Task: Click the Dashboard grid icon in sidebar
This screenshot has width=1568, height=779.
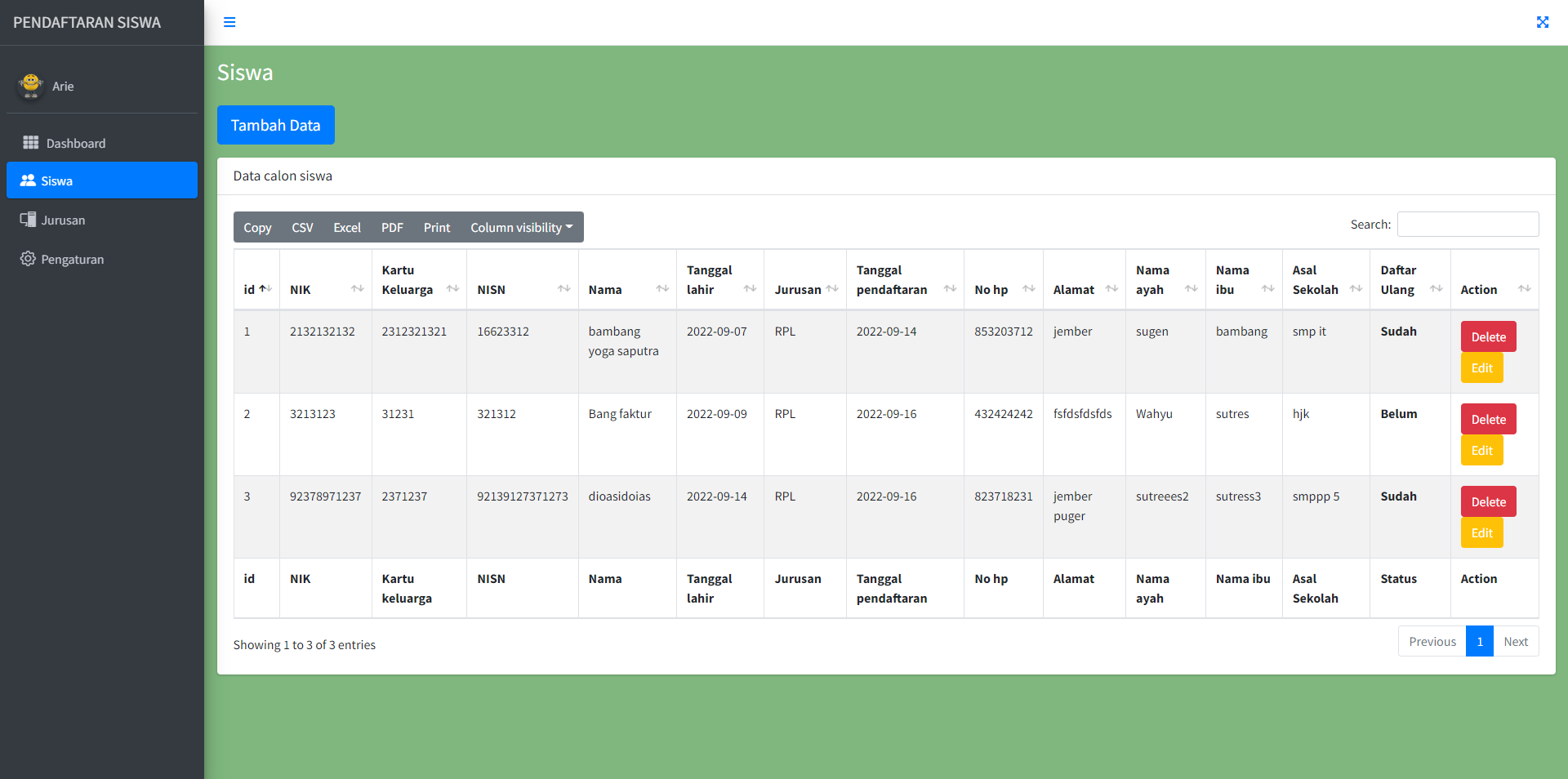Action: (x=30, y=143)
